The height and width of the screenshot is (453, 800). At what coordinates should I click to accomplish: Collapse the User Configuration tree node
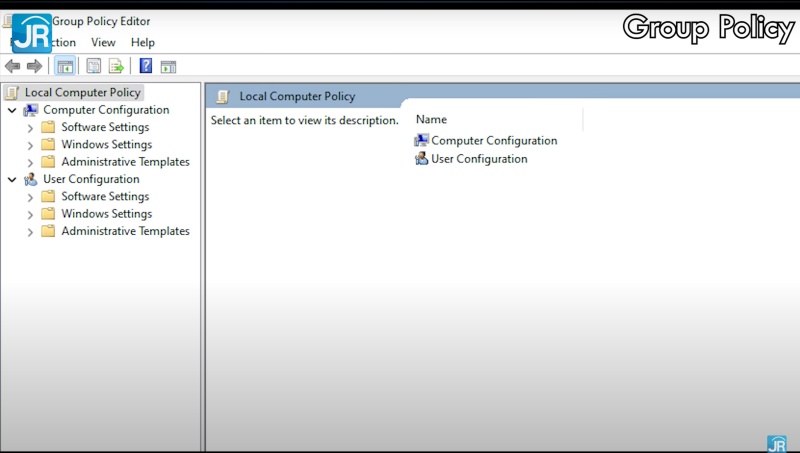(x=12, y=179)
